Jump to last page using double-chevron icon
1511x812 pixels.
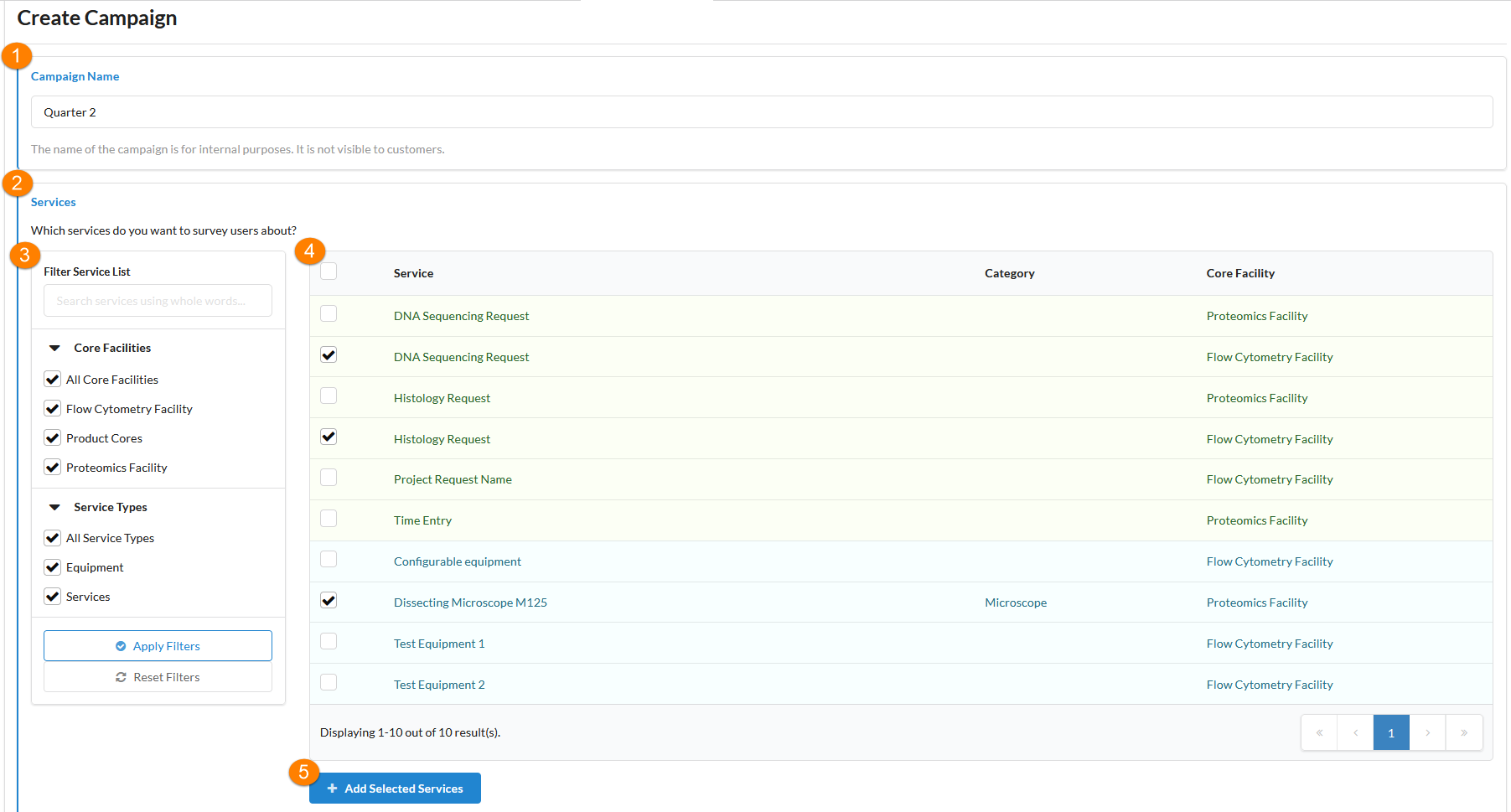tap(1464, 732)
